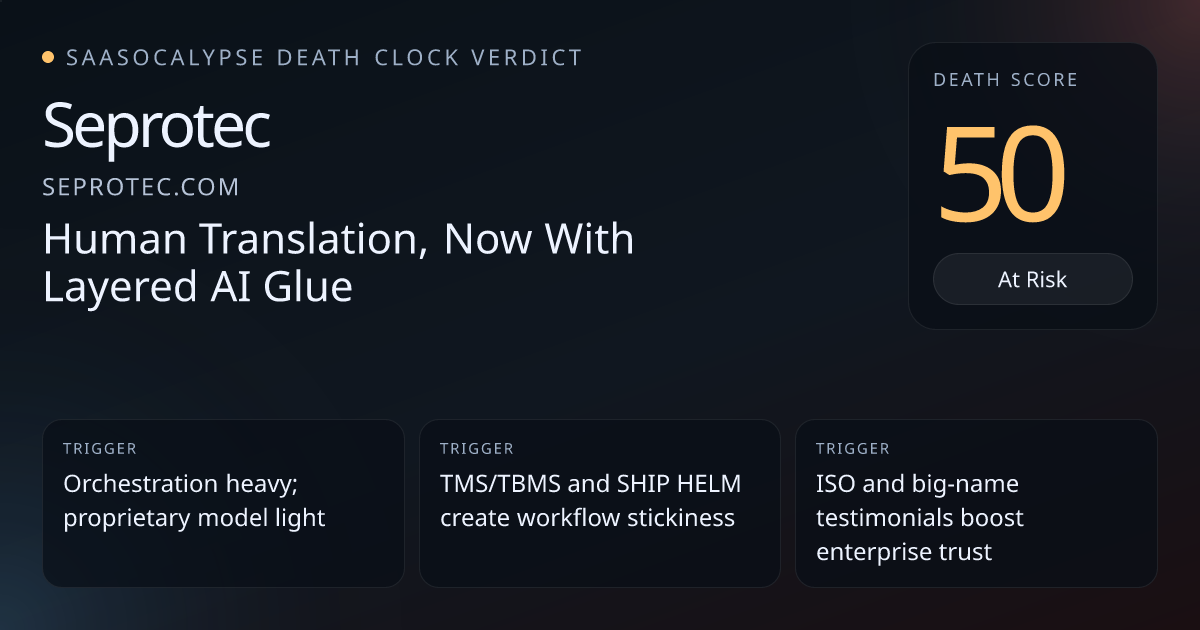Click the 'TMS/TBMS and SHIP HELM' text line
Viewport: 1200px width, 630px height.
(x=591, y=484)
